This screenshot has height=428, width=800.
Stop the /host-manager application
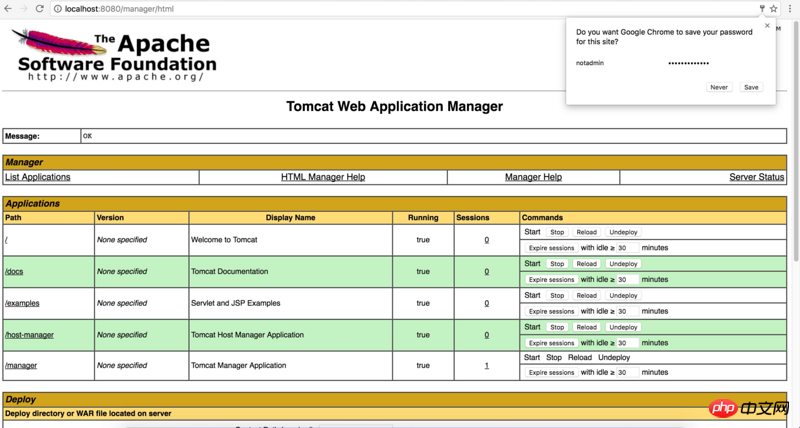point(557,327)
